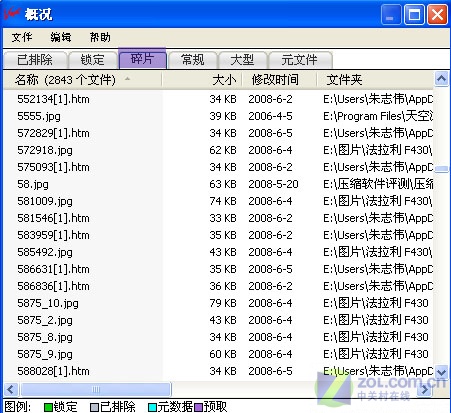
Task: Open the 文件 menu
Action: click(22, 37)
